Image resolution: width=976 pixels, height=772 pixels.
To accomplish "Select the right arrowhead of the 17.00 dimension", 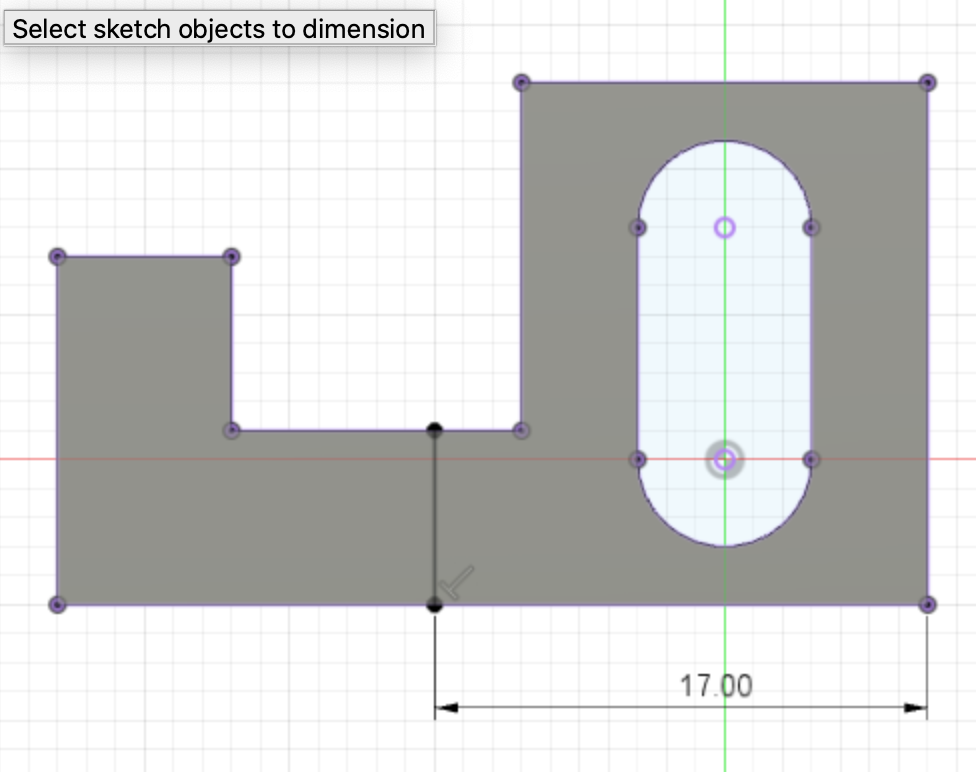I will [x=914, y=707].
